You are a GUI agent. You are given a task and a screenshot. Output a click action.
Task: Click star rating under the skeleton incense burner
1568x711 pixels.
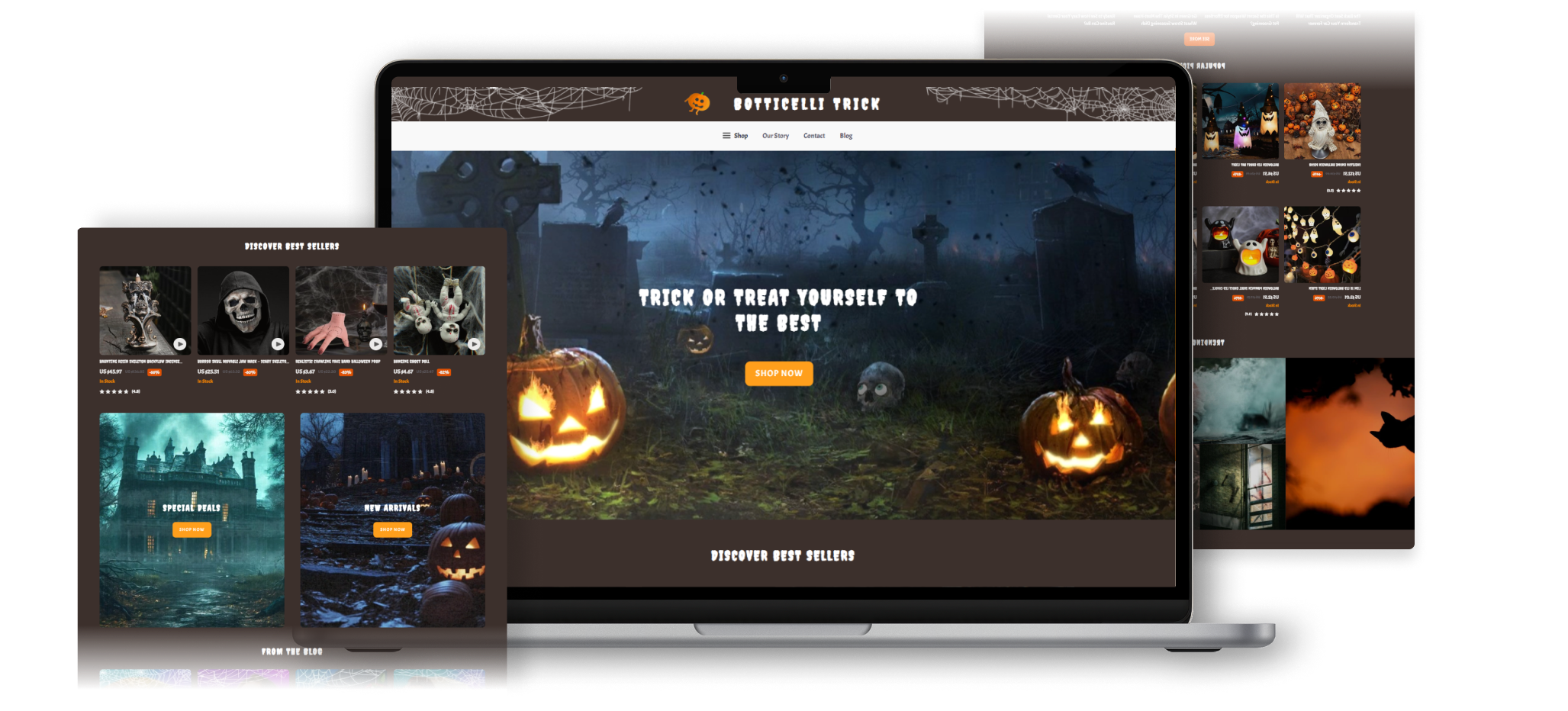(x=114, y=391)
